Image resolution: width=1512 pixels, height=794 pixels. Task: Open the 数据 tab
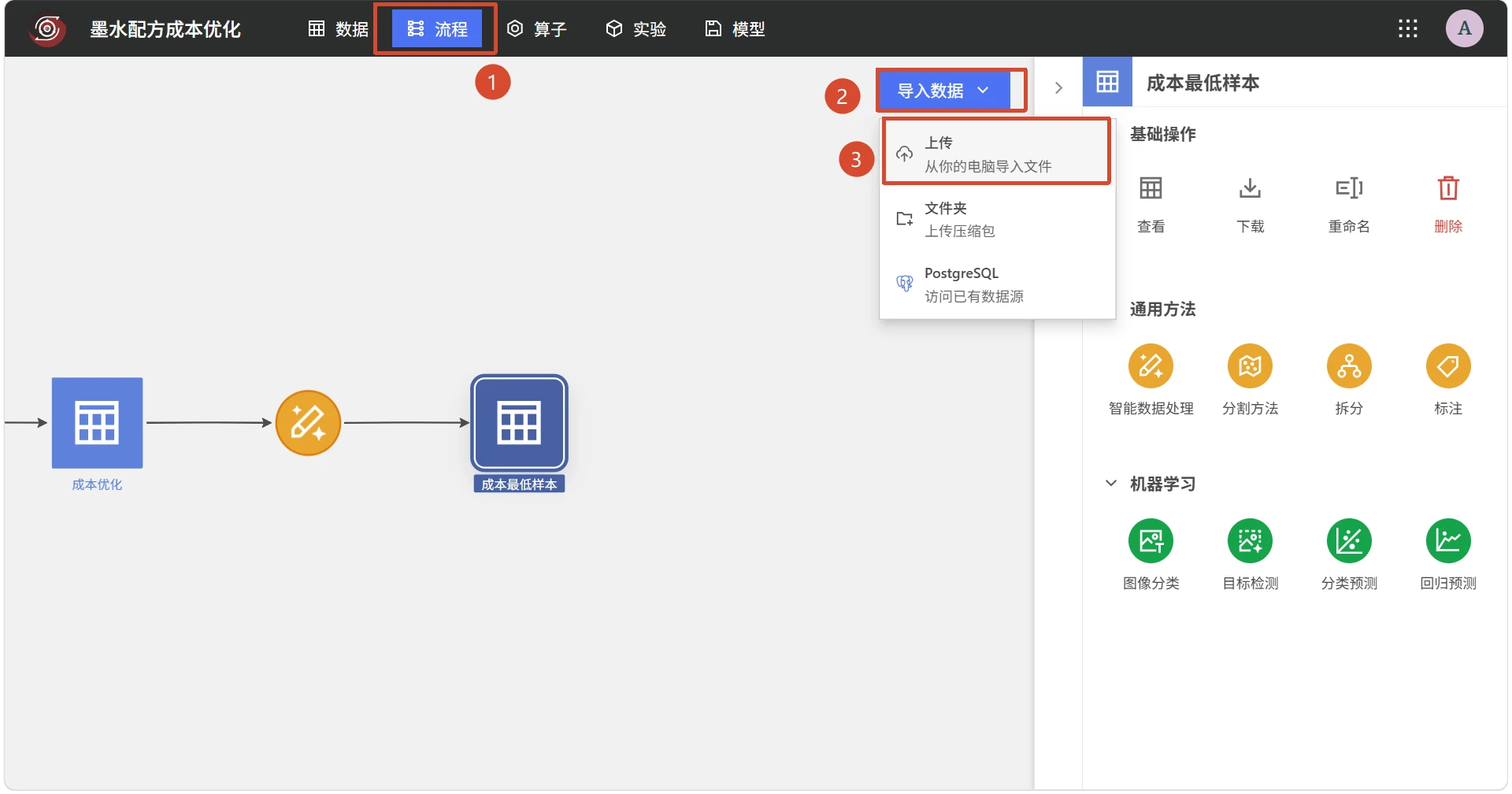click(338, 29)
